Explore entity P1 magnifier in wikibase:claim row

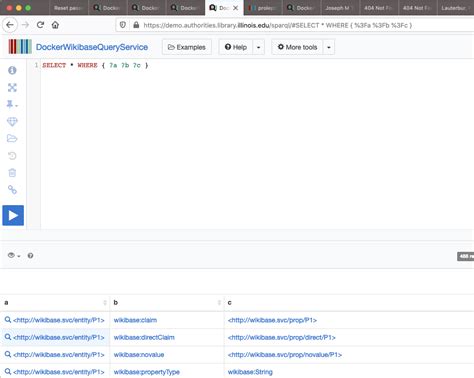pyautogui.click(x=8, y=320)
